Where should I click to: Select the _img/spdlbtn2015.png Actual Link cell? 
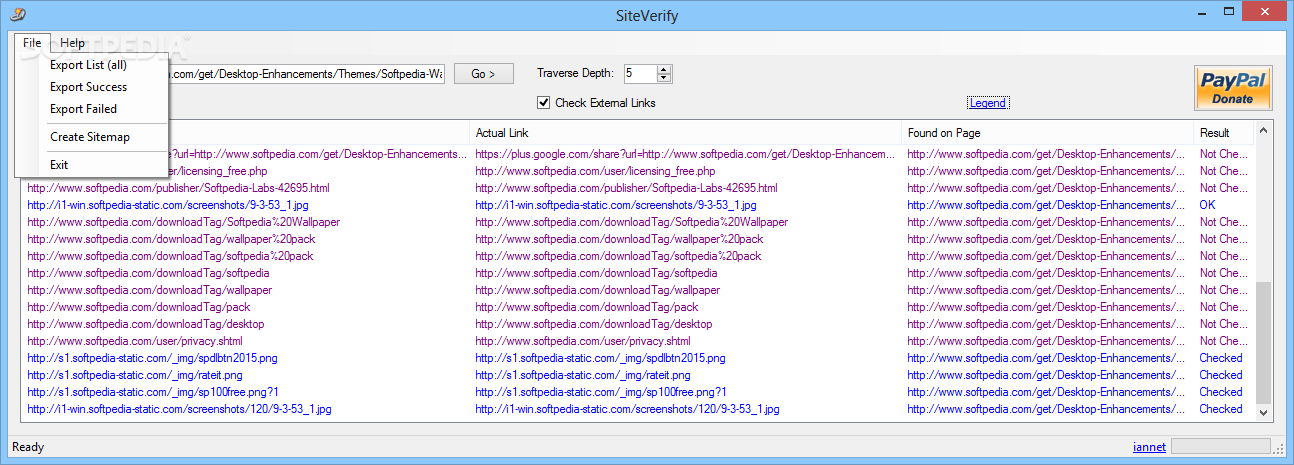click(600, 358)
